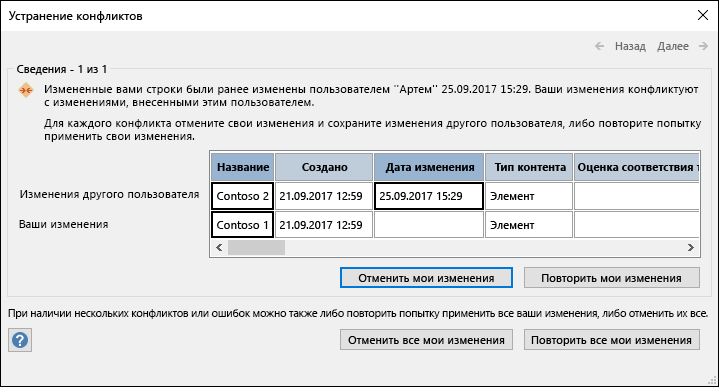This screenshot has width=719, height=387.
Task: Go back using the left arrow icon
Action: [x=599, y=46]
